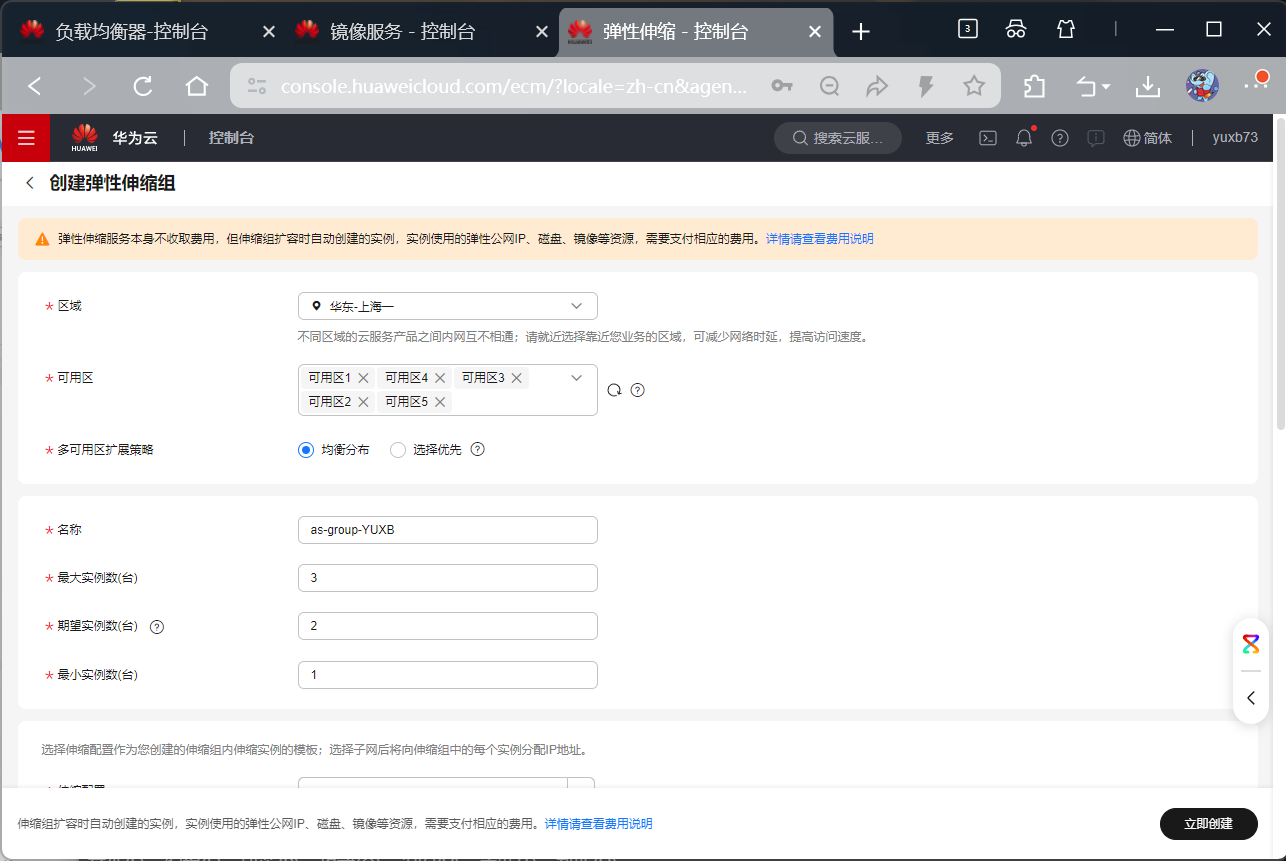Show help tip for 选择优先 strategy
1286x861 pixels.
[478, 450]
